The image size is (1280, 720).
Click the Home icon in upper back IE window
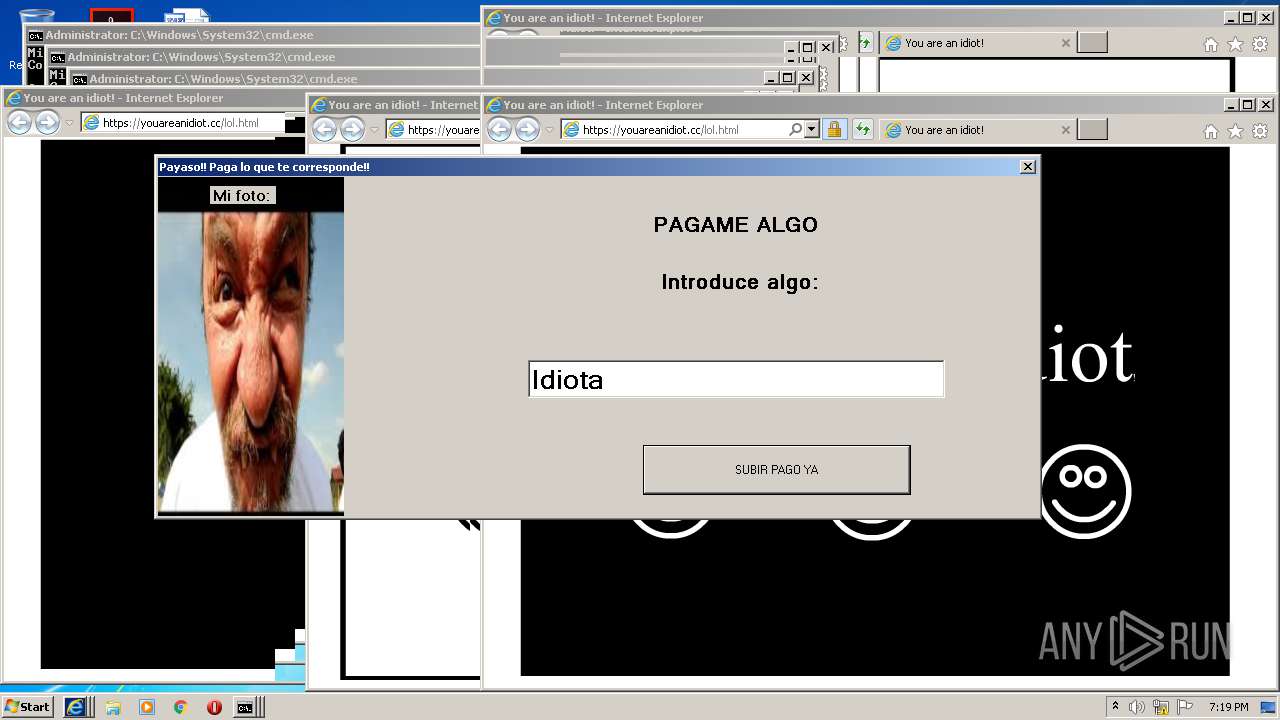click(1211, 44)
